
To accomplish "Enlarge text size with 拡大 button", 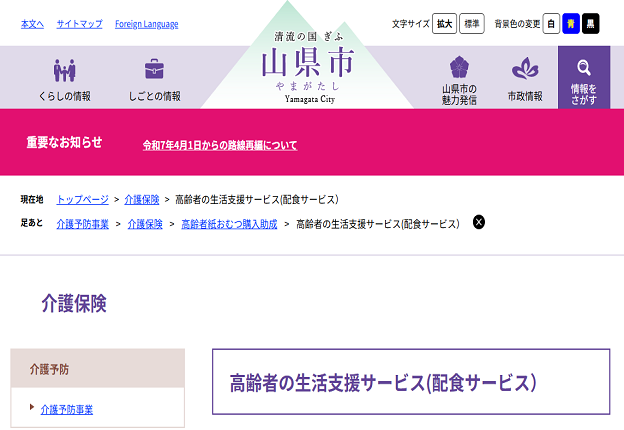I will [x=444, y=24].
